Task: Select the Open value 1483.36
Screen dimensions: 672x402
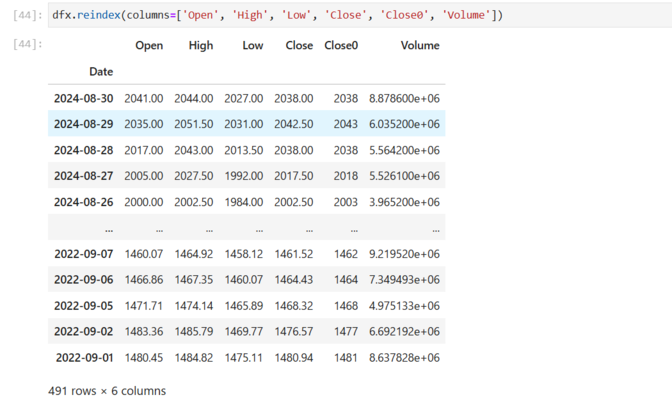Action: point(143,331)
